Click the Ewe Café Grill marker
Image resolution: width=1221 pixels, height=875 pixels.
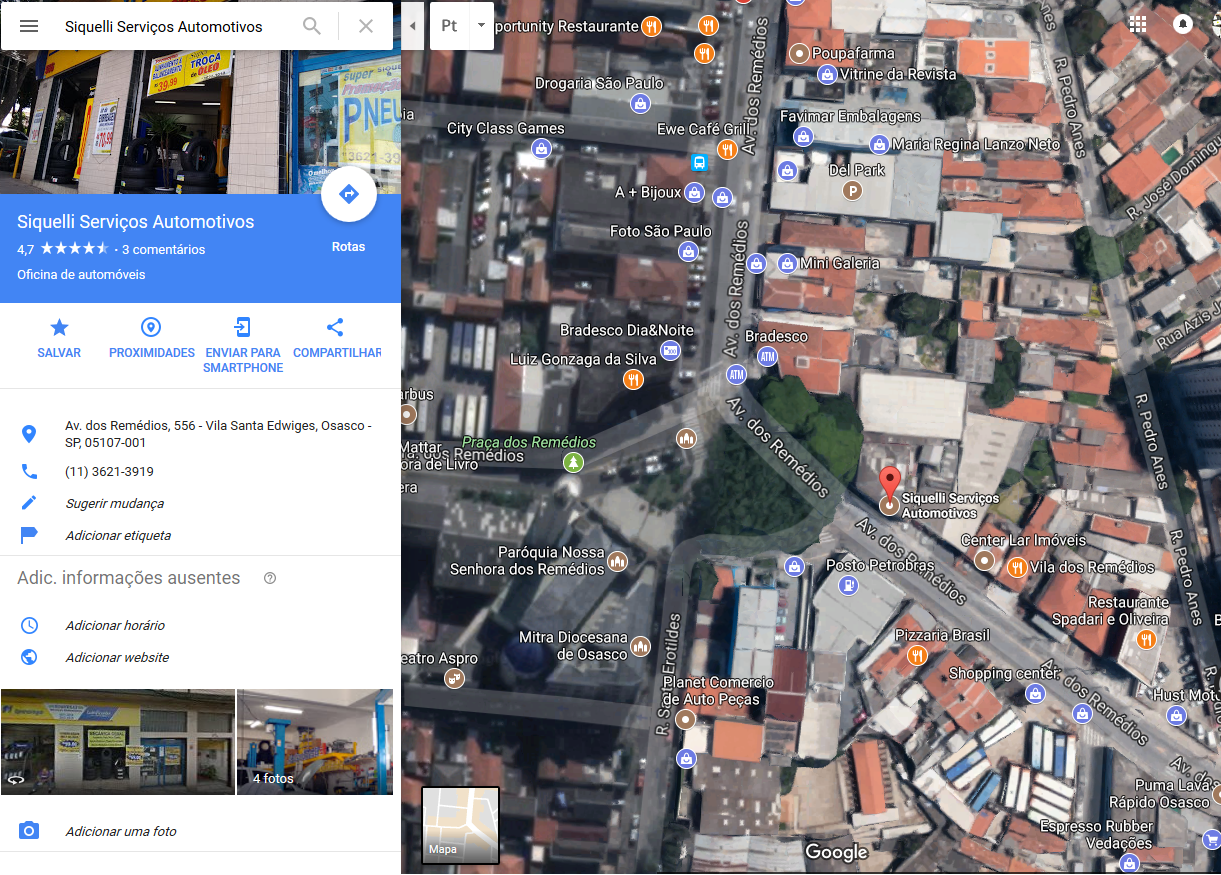(x=727, y=149)
